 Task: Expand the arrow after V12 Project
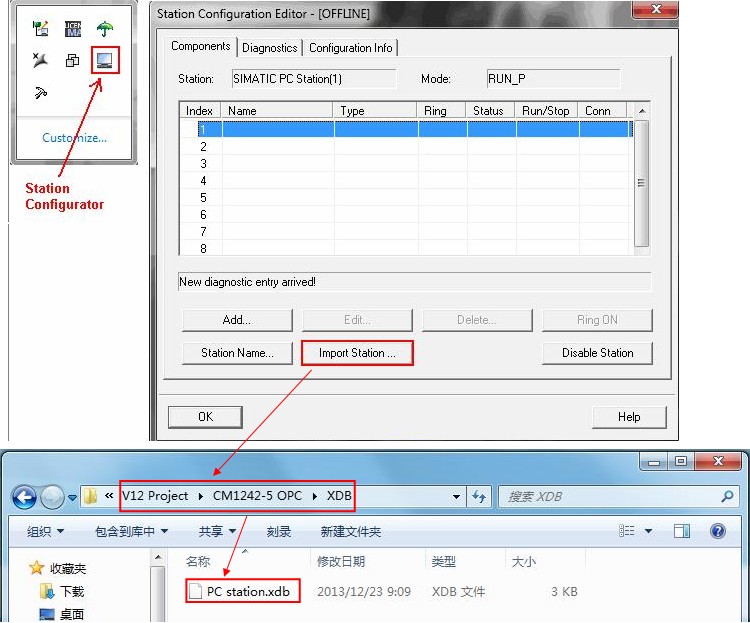point(201,496)
